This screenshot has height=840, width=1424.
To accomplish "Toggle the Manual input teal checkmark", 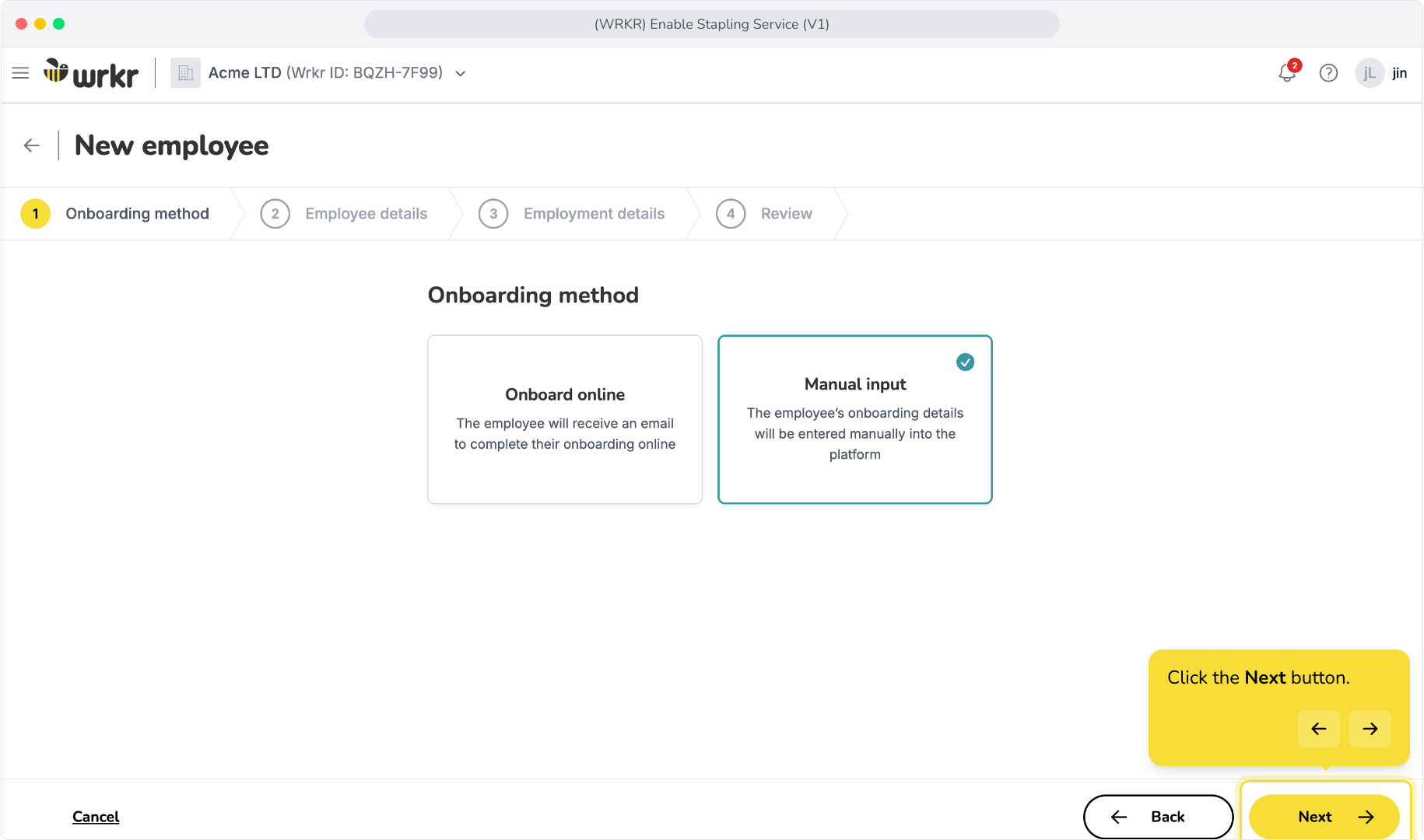I will coord(965,362).
